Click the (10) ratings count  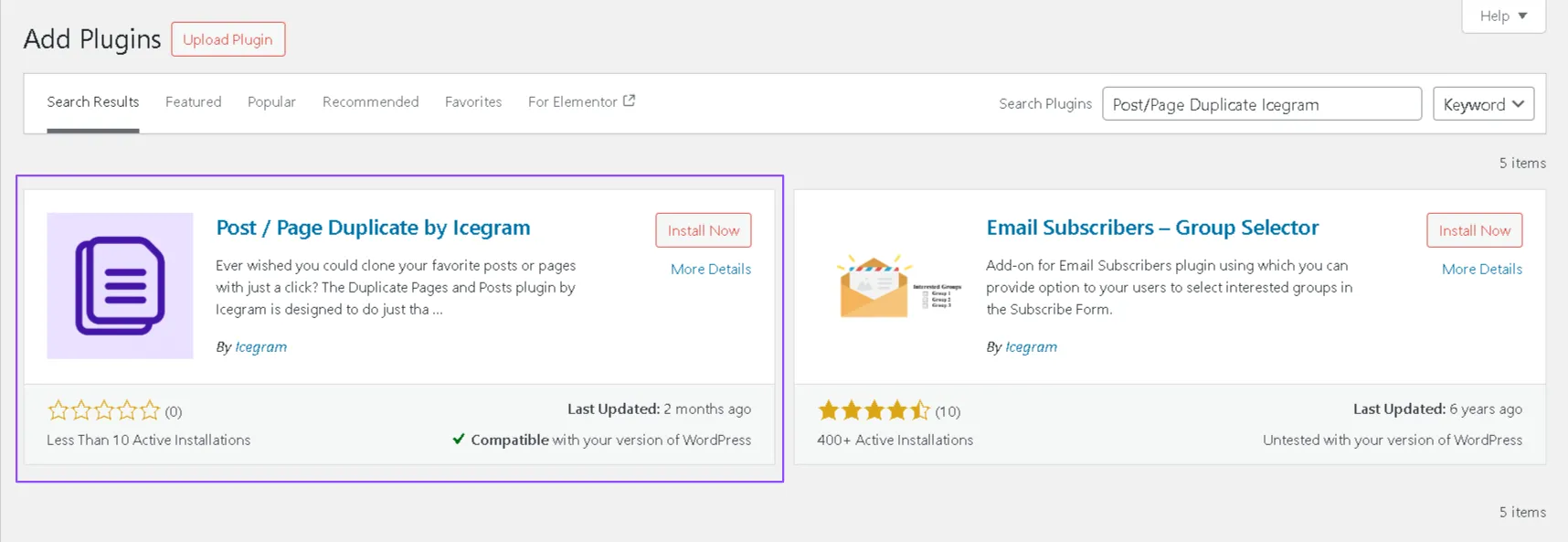pyautogui.click(x=948, y=411)
